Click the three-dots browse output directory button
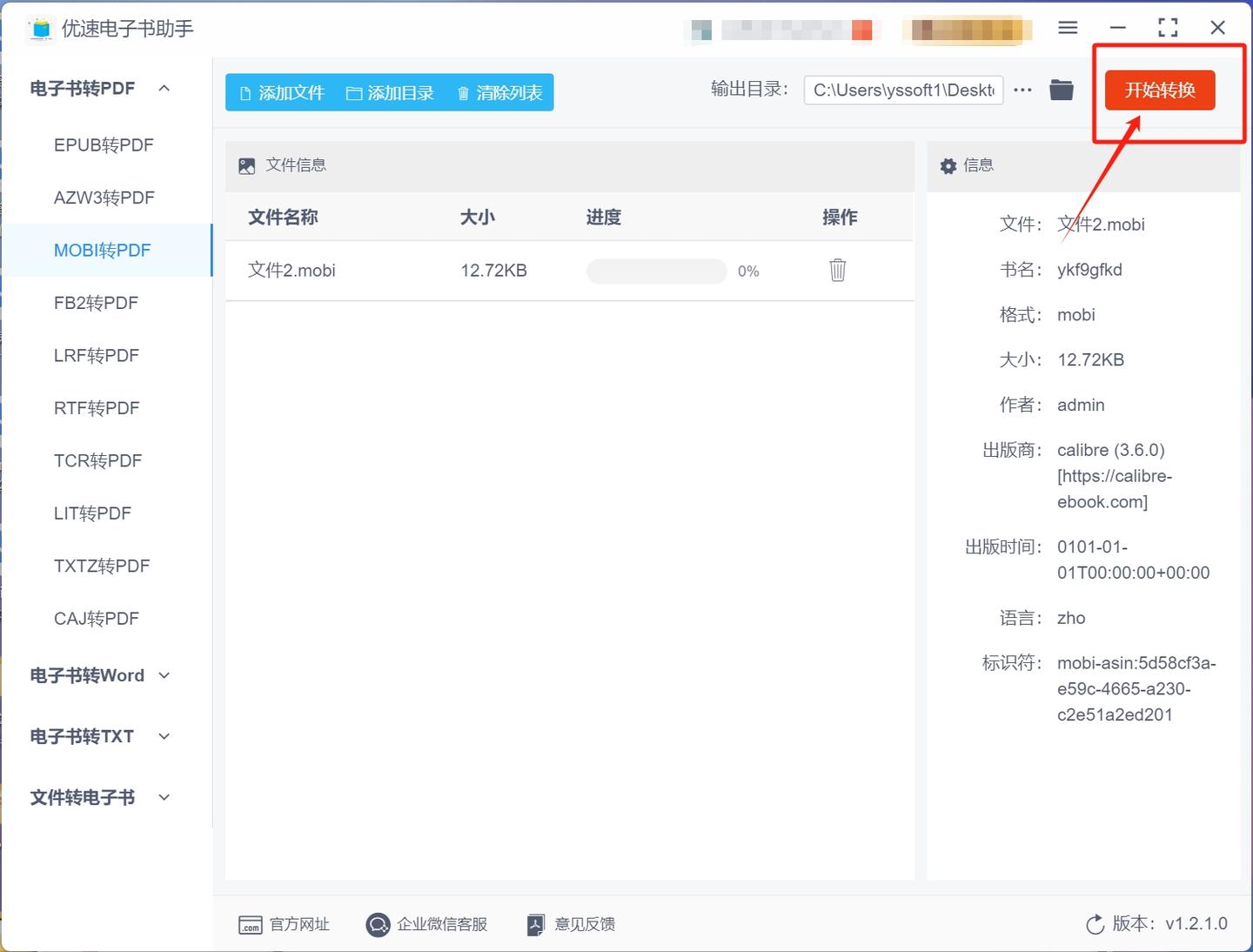This screenshot has width=1253, height=952. [x=1022, y=90]
